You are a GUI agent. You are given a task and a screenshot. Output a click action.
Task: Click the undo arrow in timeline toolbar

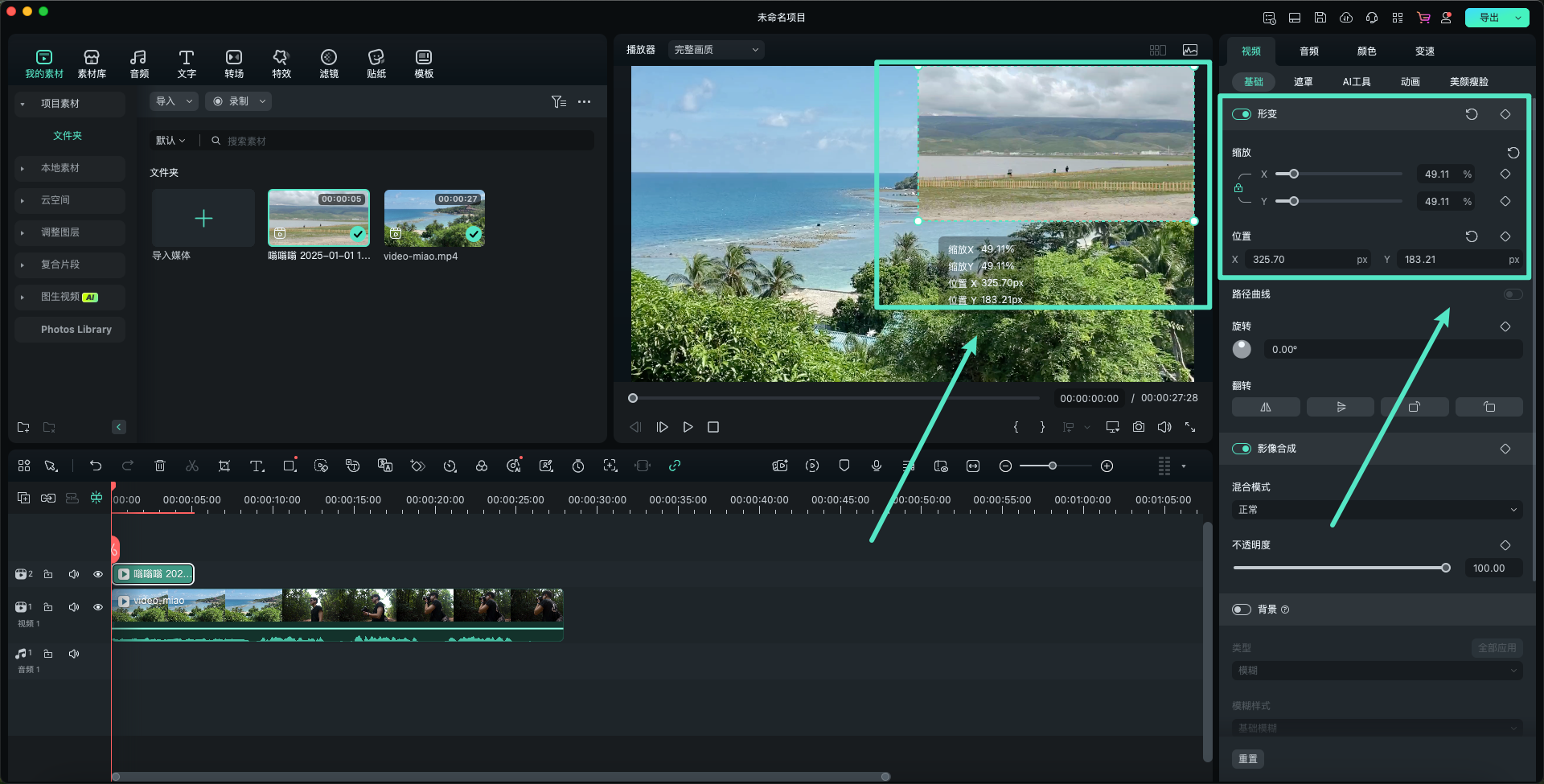coord(96,466)
